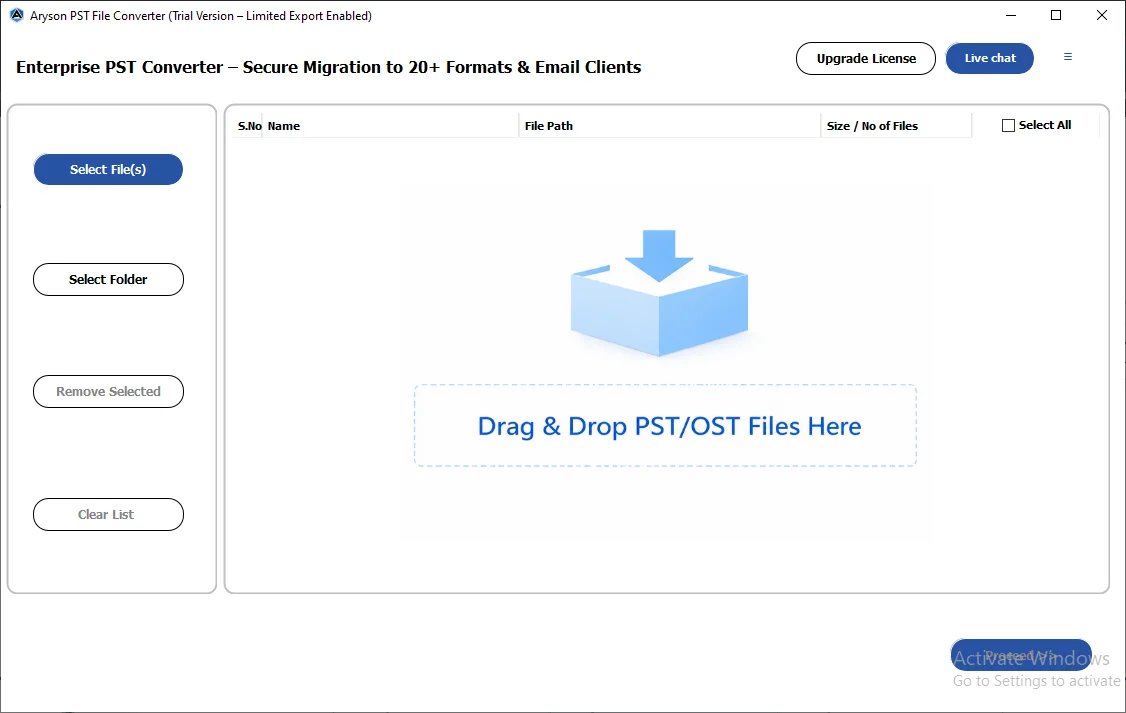1126x713 pixels.
Task: Click the blue Proceed button at bottom
Action: [1020, 655]
